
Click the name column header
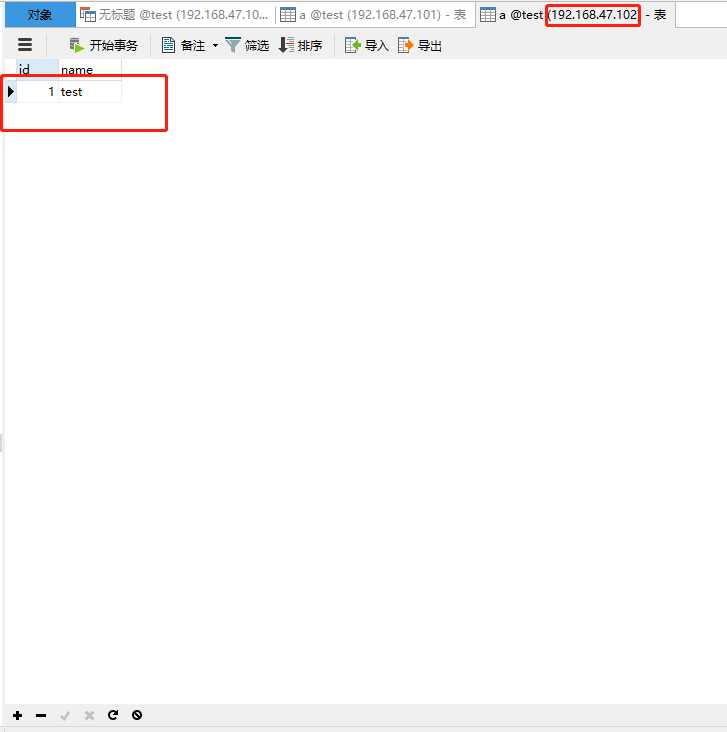90,70
